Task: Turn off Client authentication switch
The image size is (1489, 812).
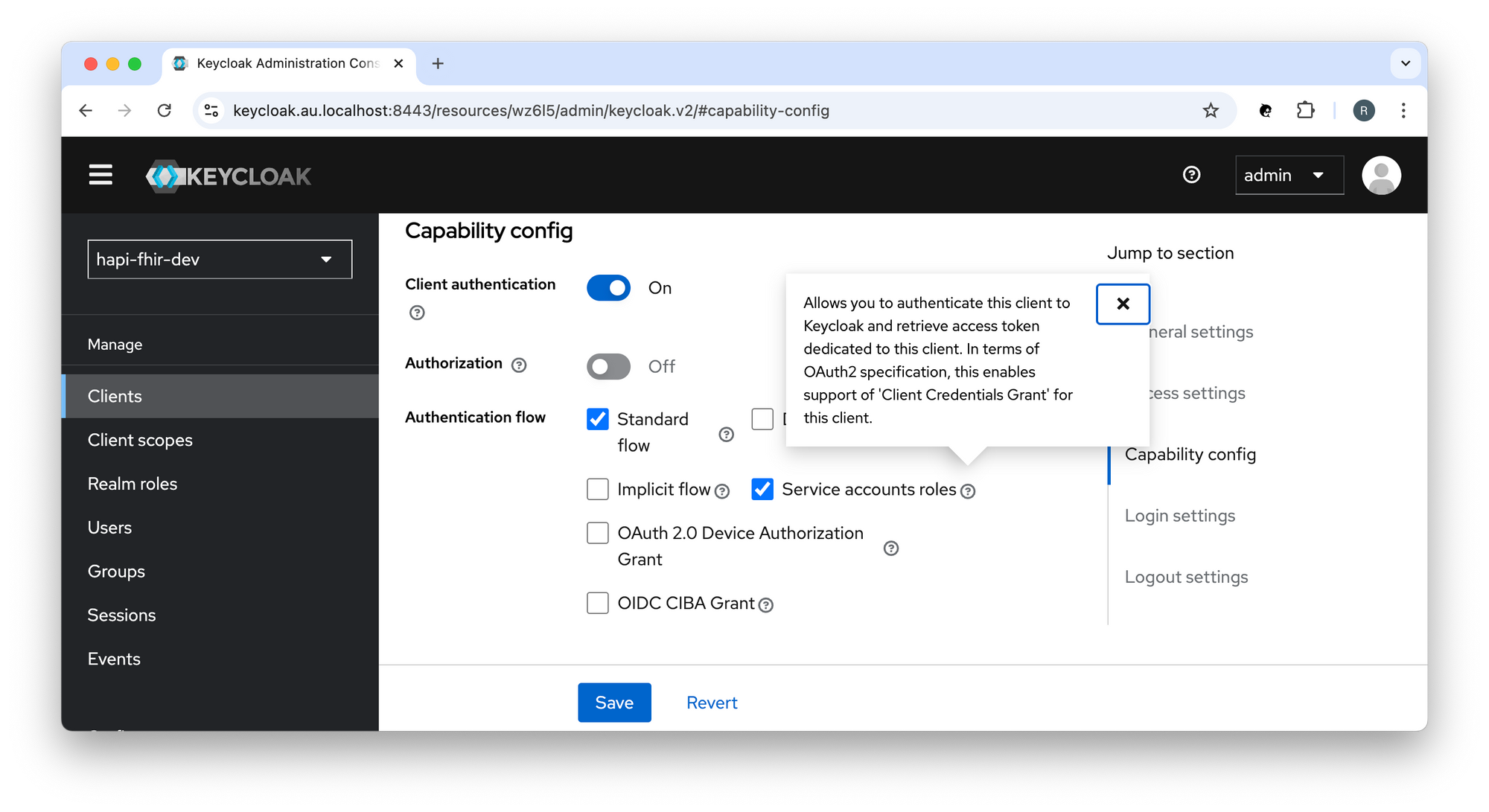Action: tap(608, 288)
